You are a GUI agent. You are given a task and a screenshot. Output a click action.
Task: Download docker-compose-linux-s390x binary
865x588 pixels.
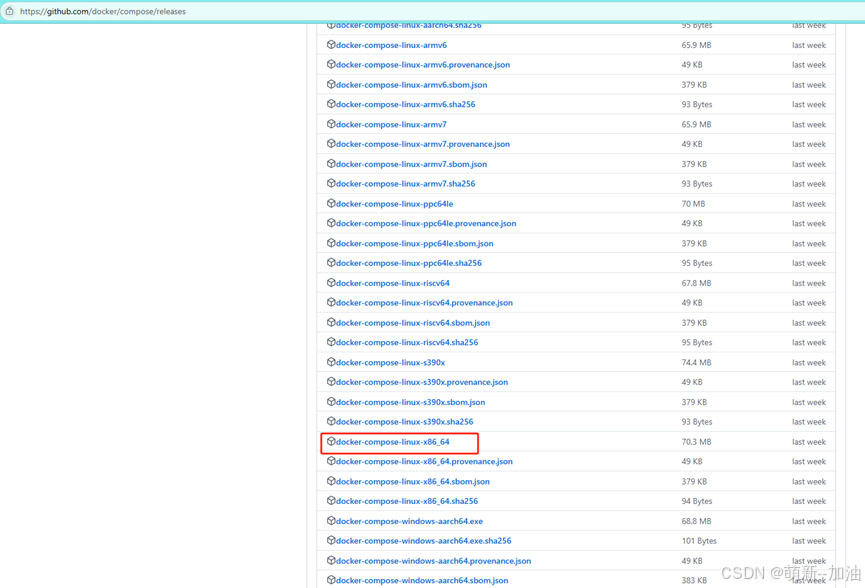(x=391, y=363)
